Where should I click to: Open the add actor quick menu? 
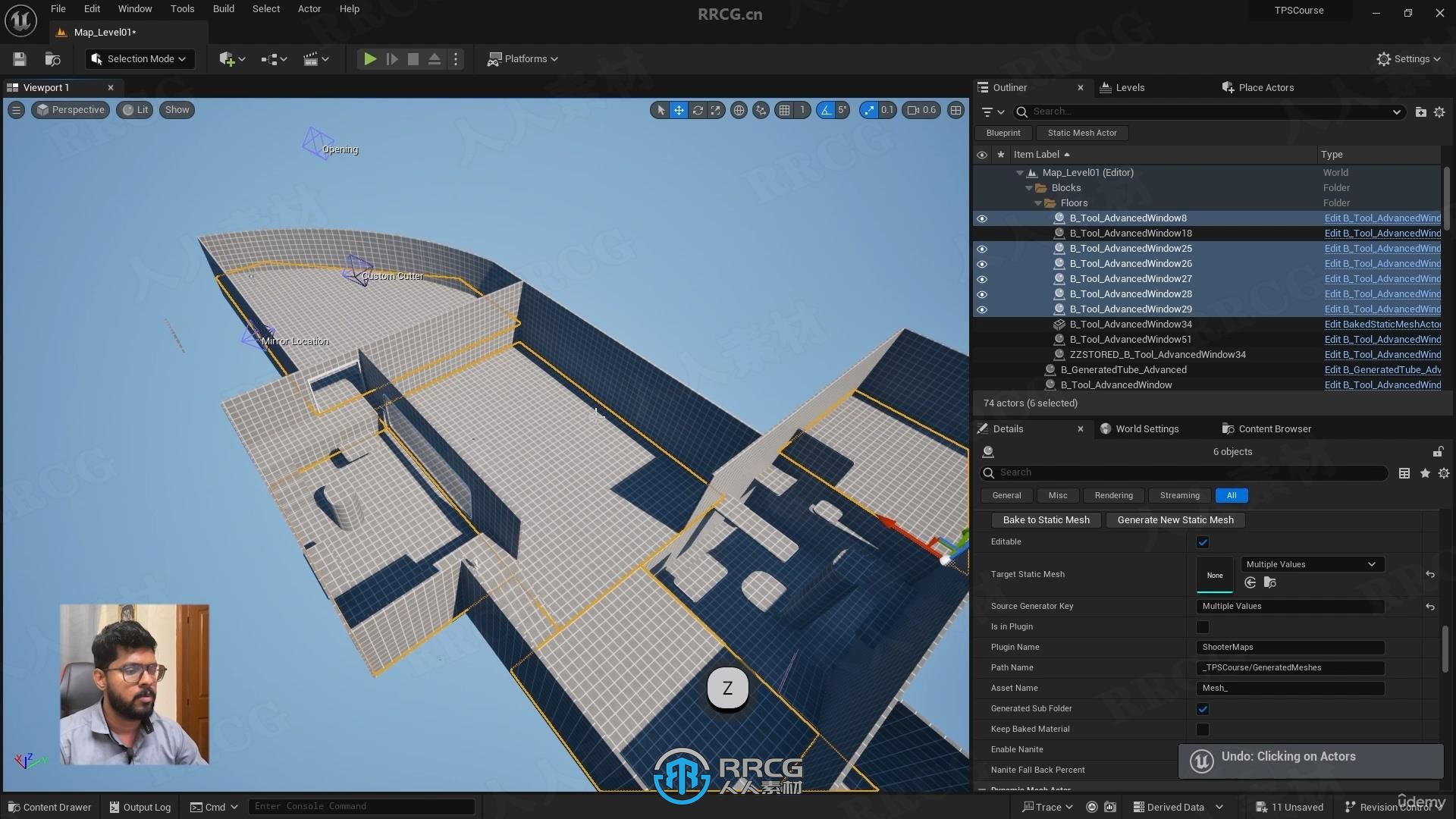point(232,59)
